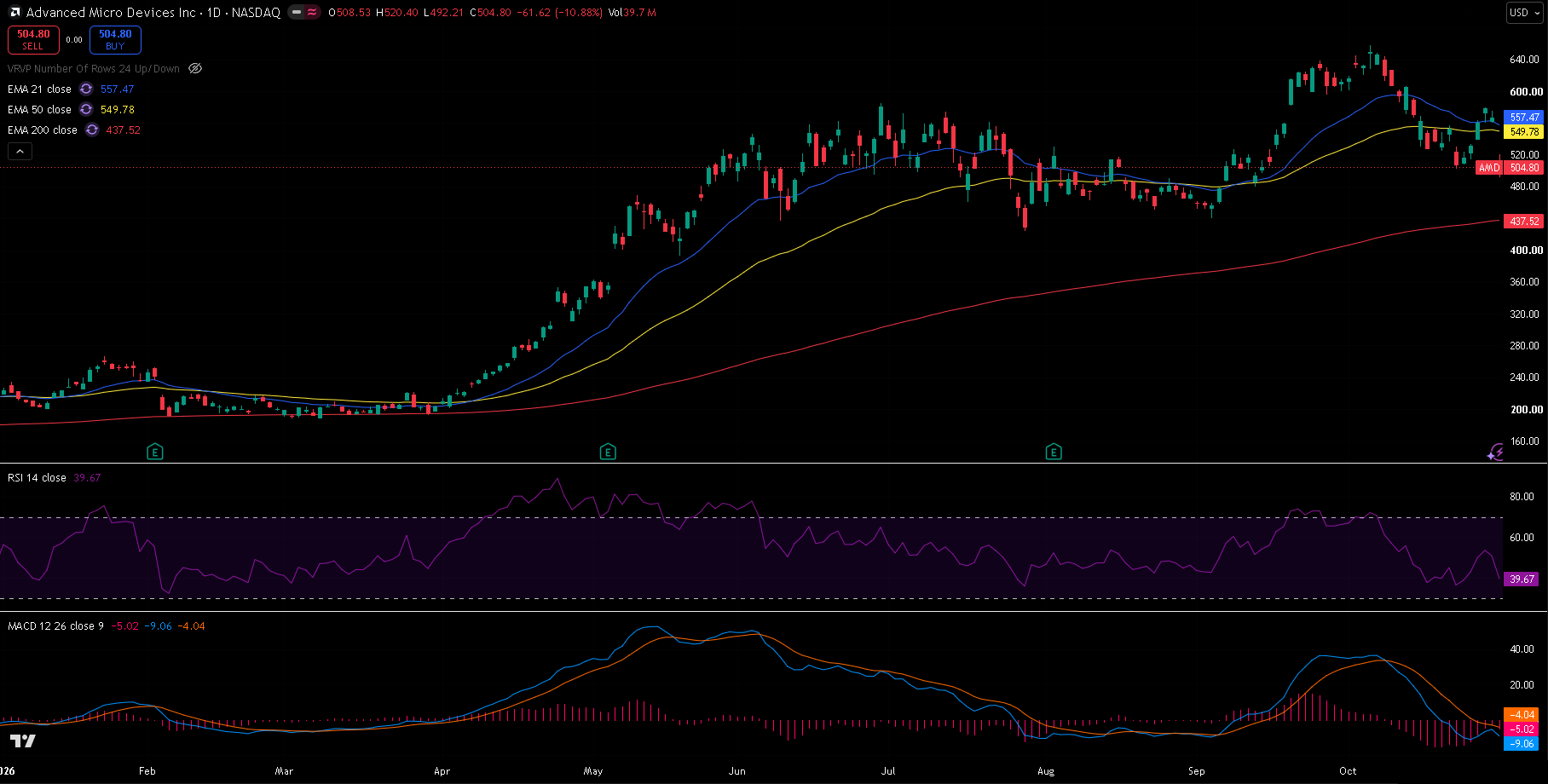Click the AMD company logo icon
The image size is (1548, 784).
[x=14, y=13]
